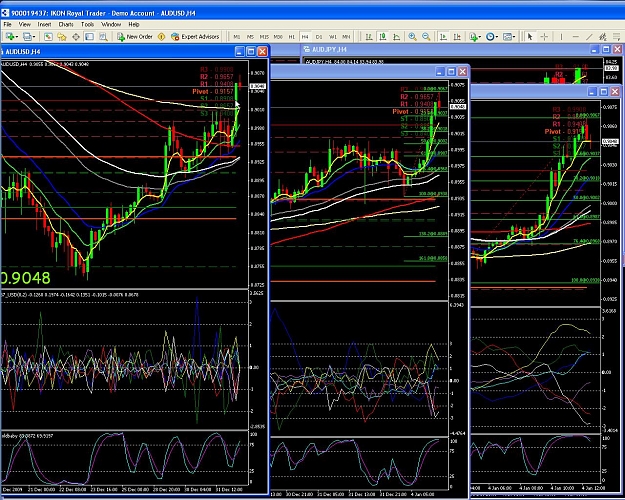The image size is (625, 500).
Task: Zoom out on the chart
Action: pos(426,37)
